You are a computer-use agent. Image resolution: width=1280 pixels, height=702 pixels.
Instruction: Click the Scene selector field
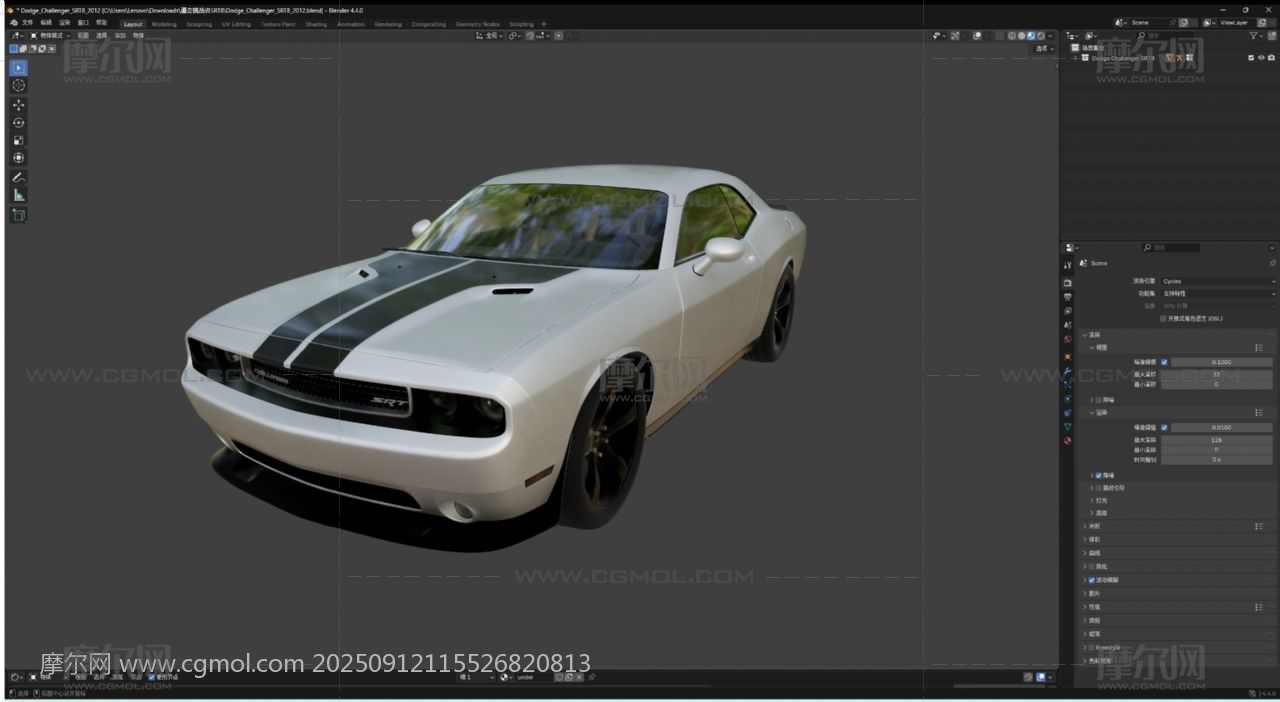[x=1150, y=23]
